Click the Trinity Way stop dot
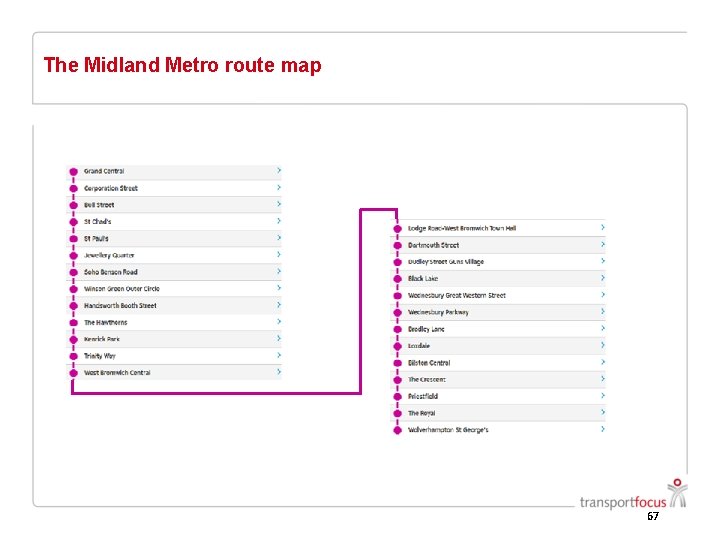 73,356
